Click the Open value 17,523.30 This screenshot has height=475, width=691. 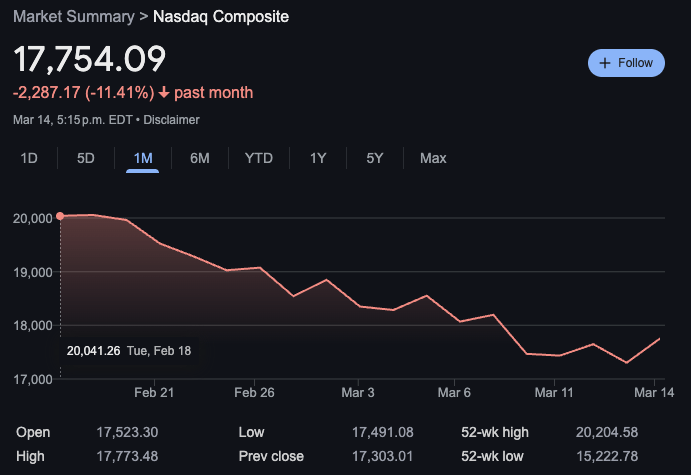pos(127,432)
